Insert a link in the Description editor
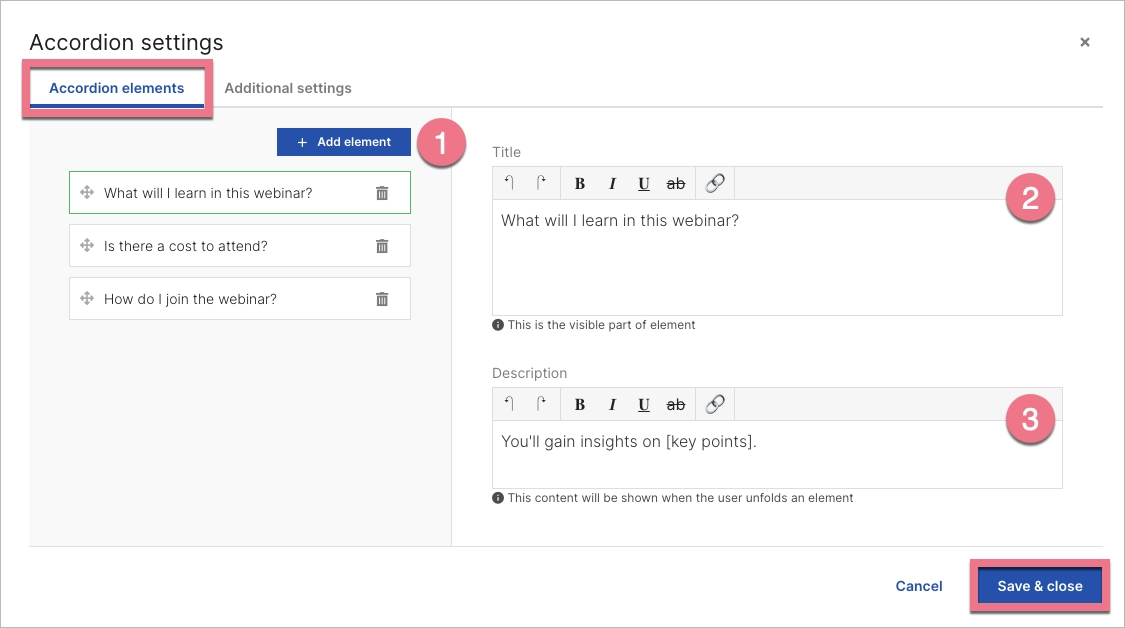 click(713, 404)
